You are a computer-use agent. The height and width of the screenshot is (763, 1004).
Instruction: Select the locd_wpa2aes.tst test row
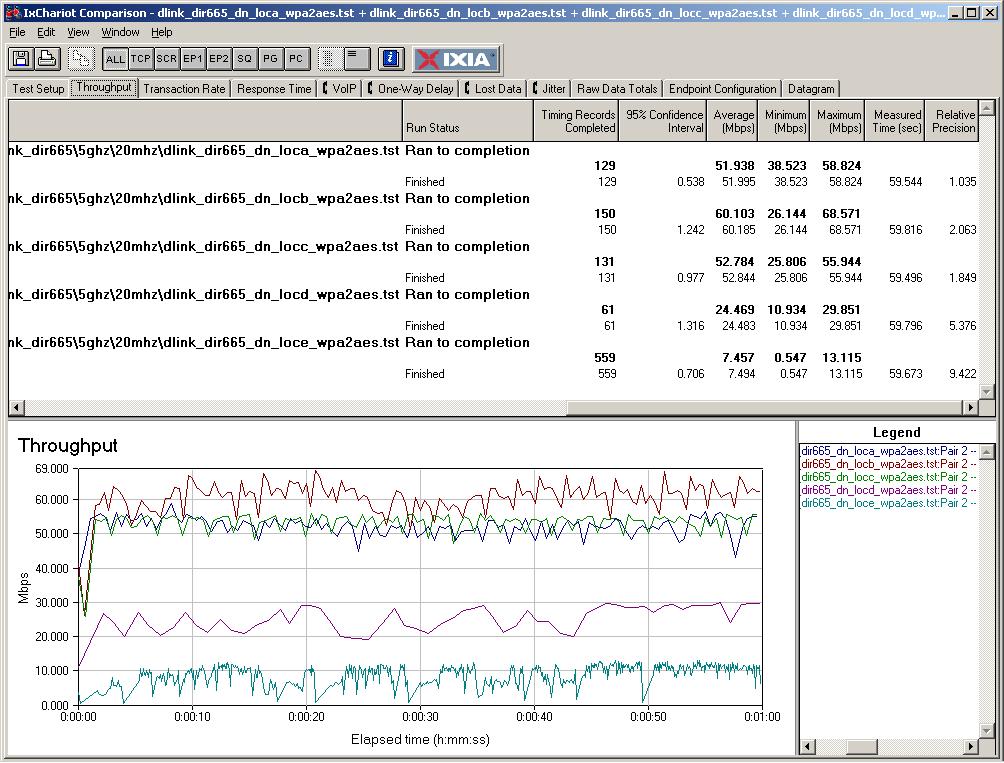pos(493,294)
